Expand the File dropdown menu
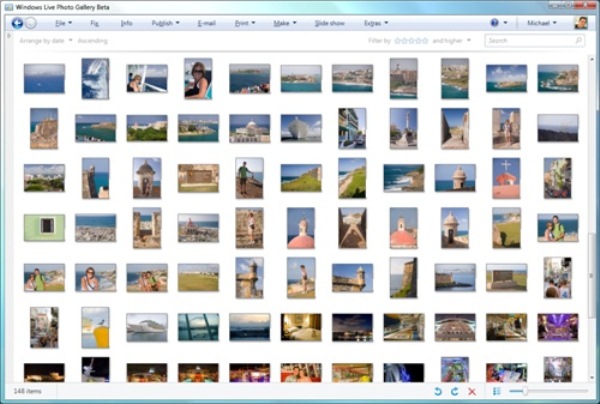 pyautogui.click(x=64, y=22)
